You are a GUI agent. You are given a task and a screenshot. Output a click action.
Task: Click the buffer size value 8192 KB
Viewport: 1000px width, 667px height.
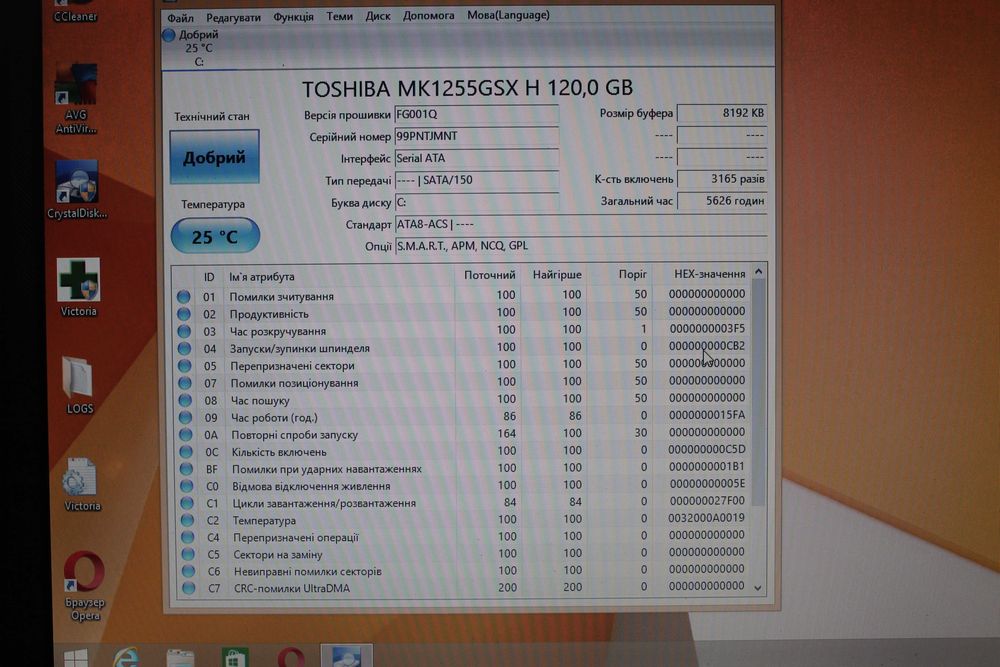tap(722, 113)
